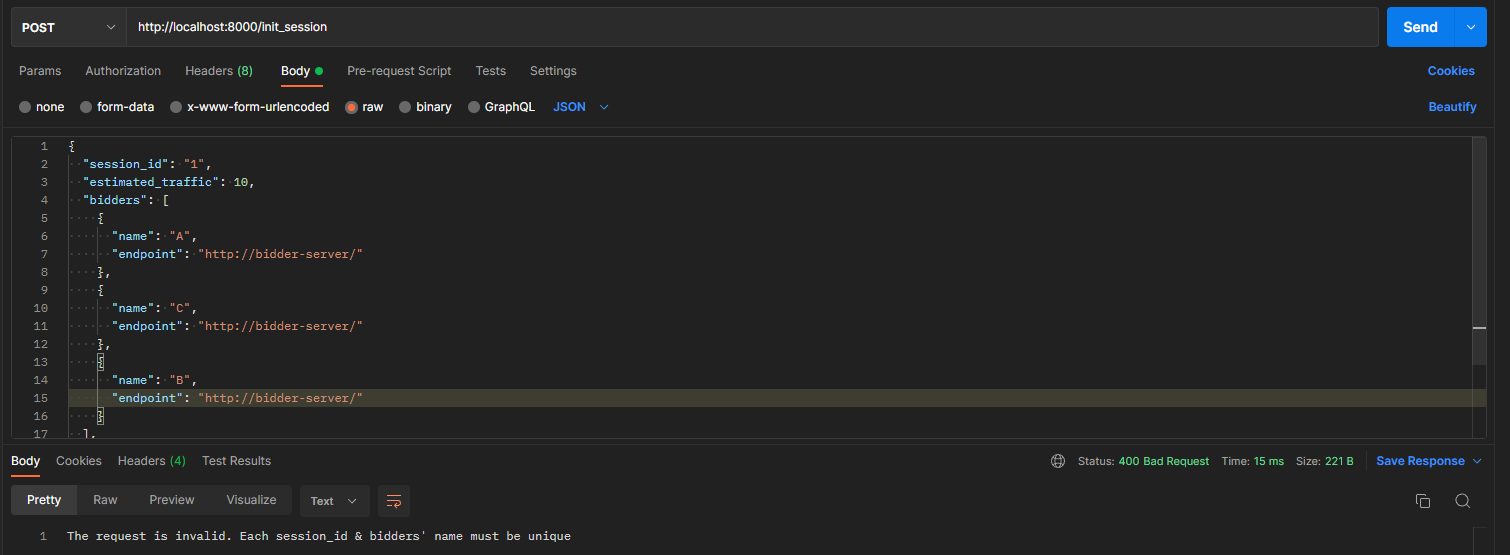
Task: Choose the GraphQL body type
Action: coord(501,107)
